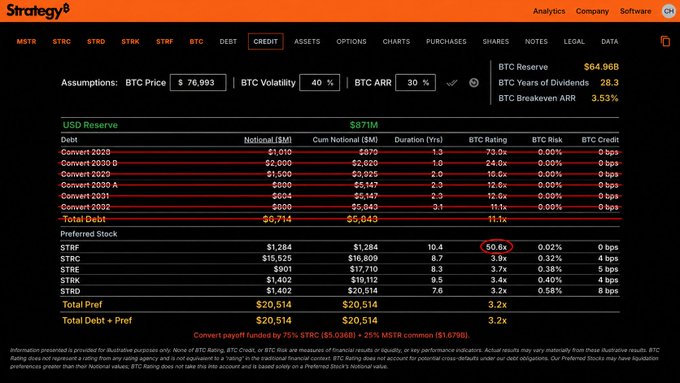Switch to the BTC tab

coord(196,42)
